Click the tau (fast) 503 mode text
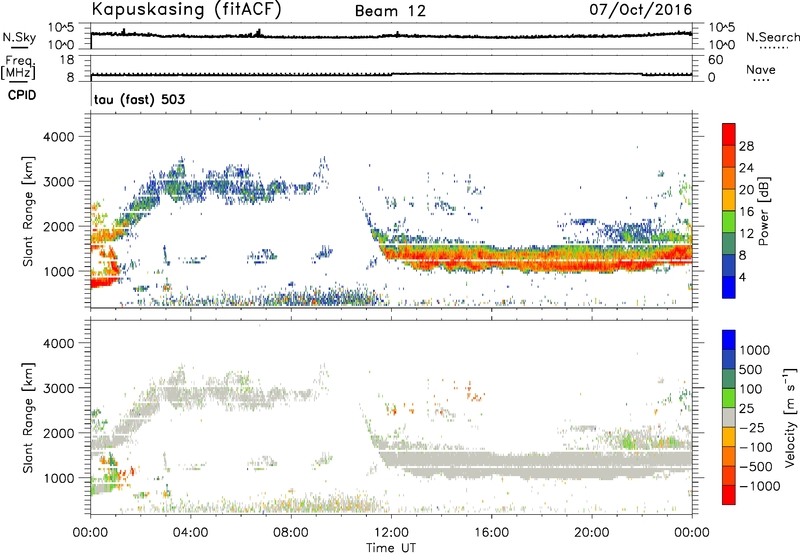800x554 pixels. tap(139, 99)
